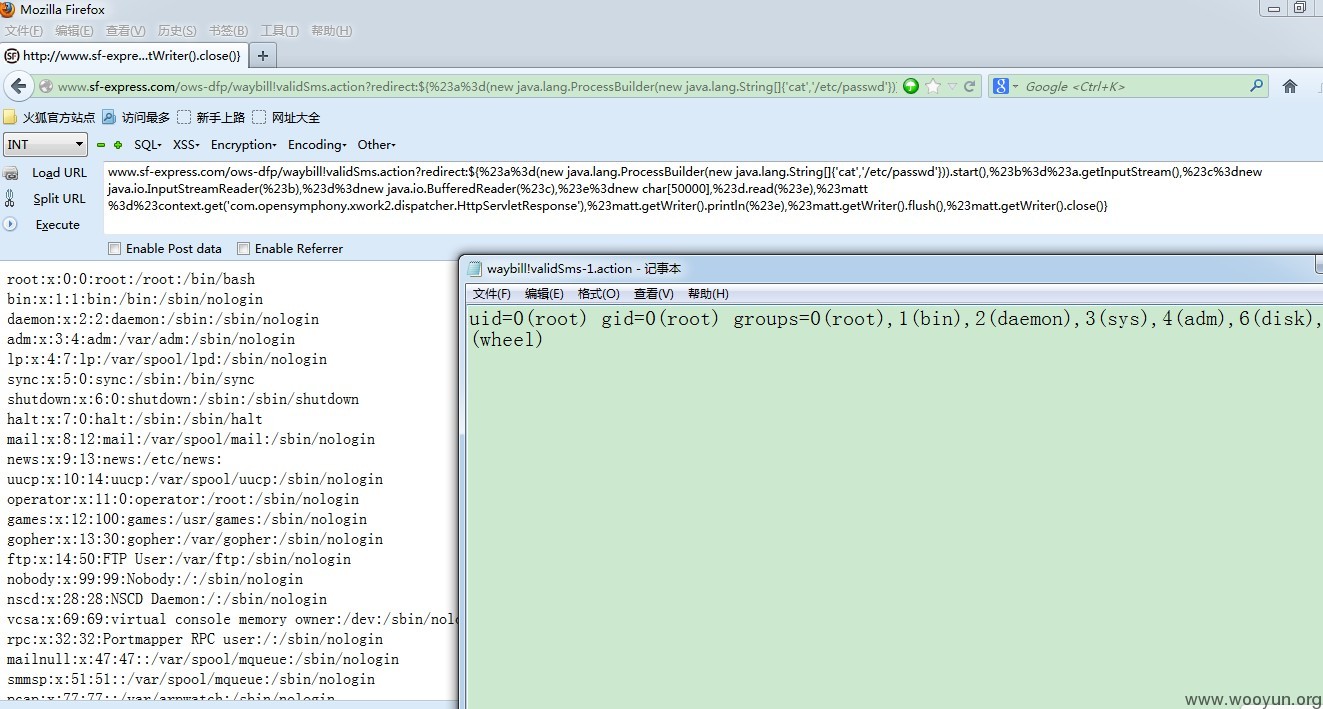Click the site identity globe icon
Screen dimensions: 1323x709
click(x=46, y=87)
